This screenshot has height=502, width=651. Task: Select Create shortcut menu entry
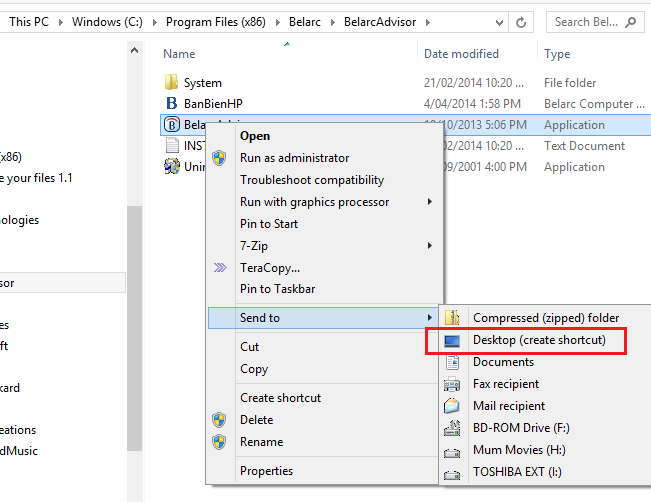(x=280, y=398)
